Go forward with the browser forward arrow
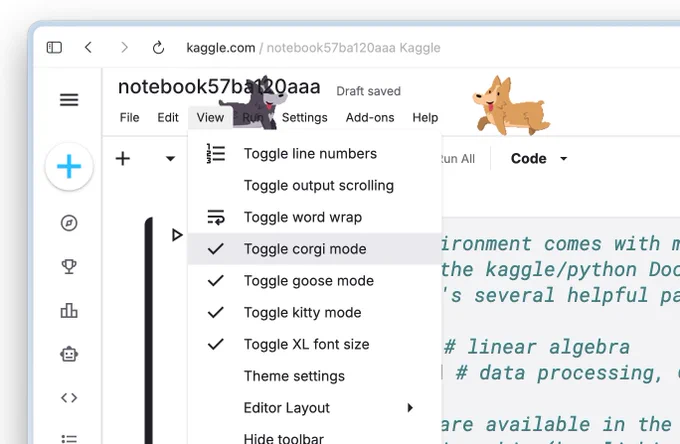This screenshot has width=680, height=444. [x=124, y=47]
